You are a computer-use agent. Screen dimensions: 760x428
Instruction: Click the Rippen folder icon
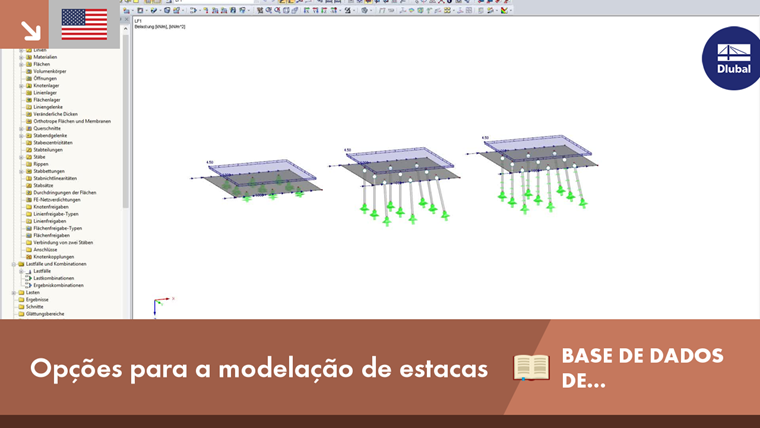click(29, 164)
